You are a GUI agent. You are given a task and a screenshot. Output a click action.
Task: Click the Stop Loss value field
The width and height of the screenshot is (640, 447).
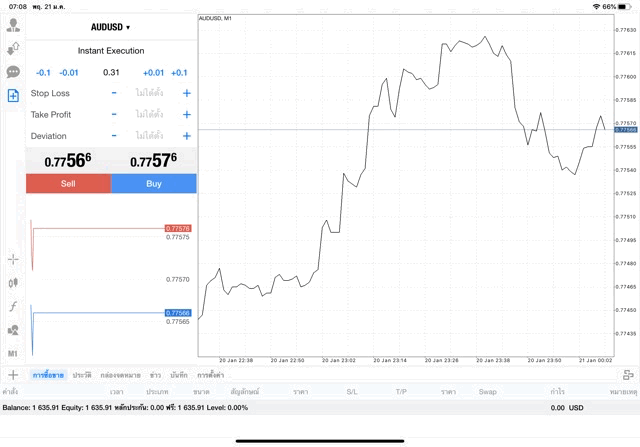(x=150, y=93)
